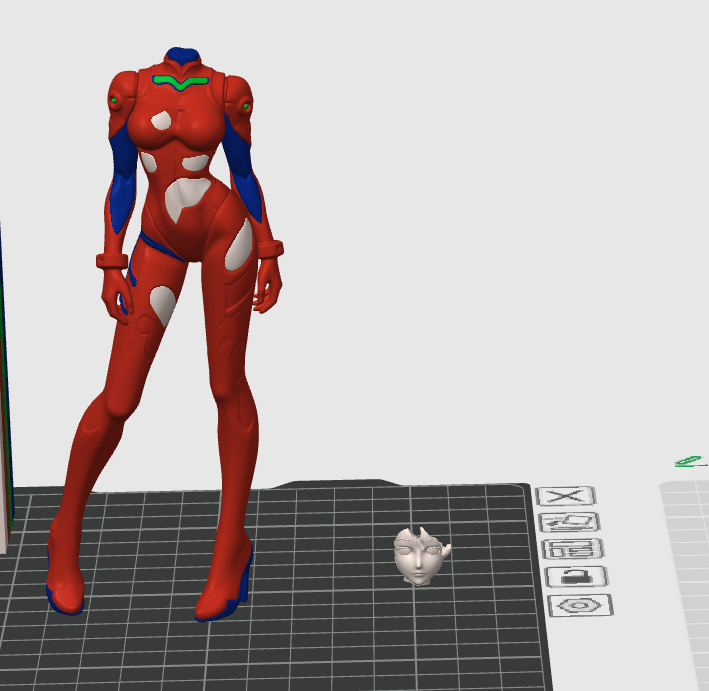Auto-orient objects on this plate
This screenshot has height=691, width=709.
pos(569,522)
